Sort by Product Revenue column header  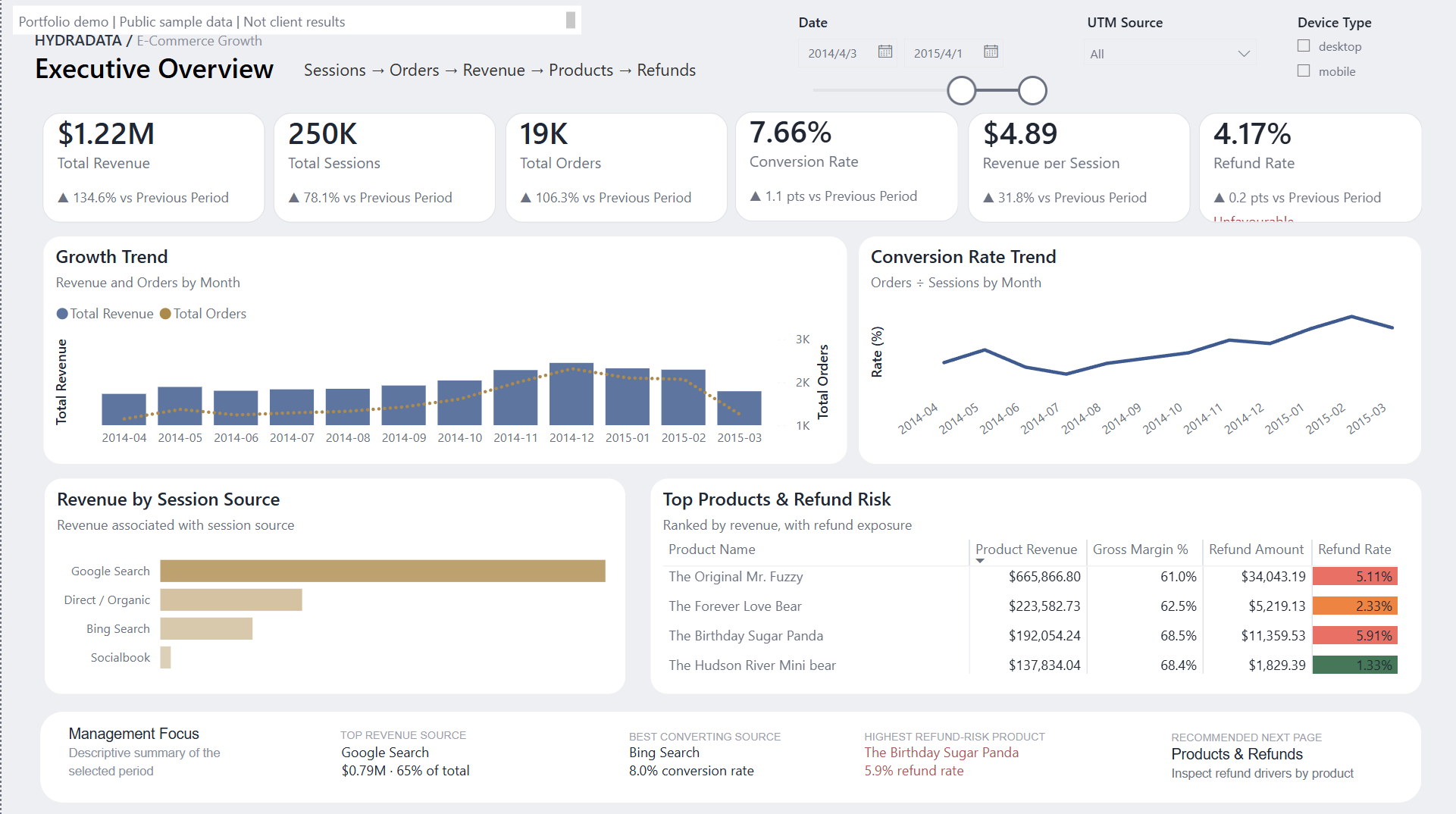click(1025, 549)
